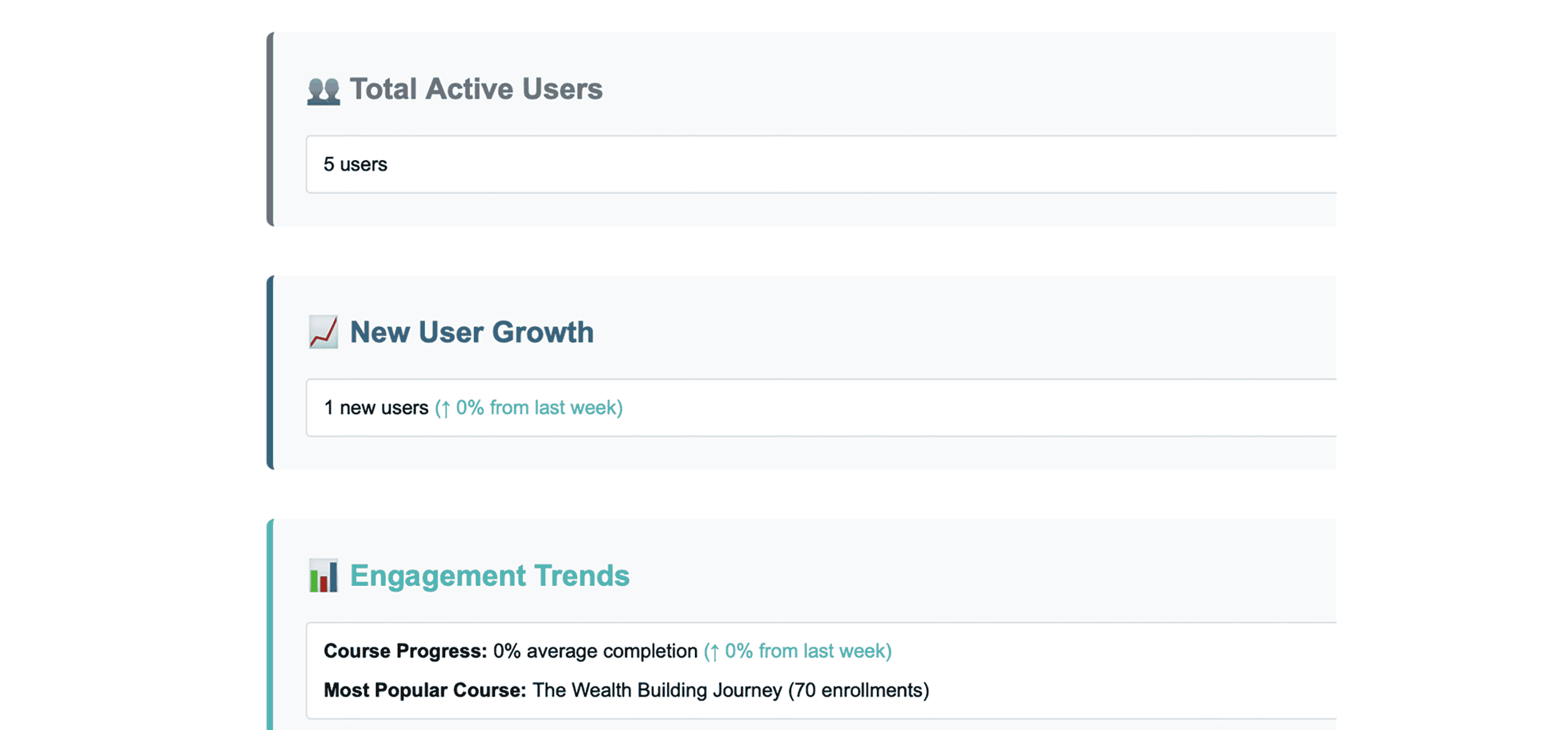
Task: Click the Most Popular Course label
Action: click(x=425, y=690)
